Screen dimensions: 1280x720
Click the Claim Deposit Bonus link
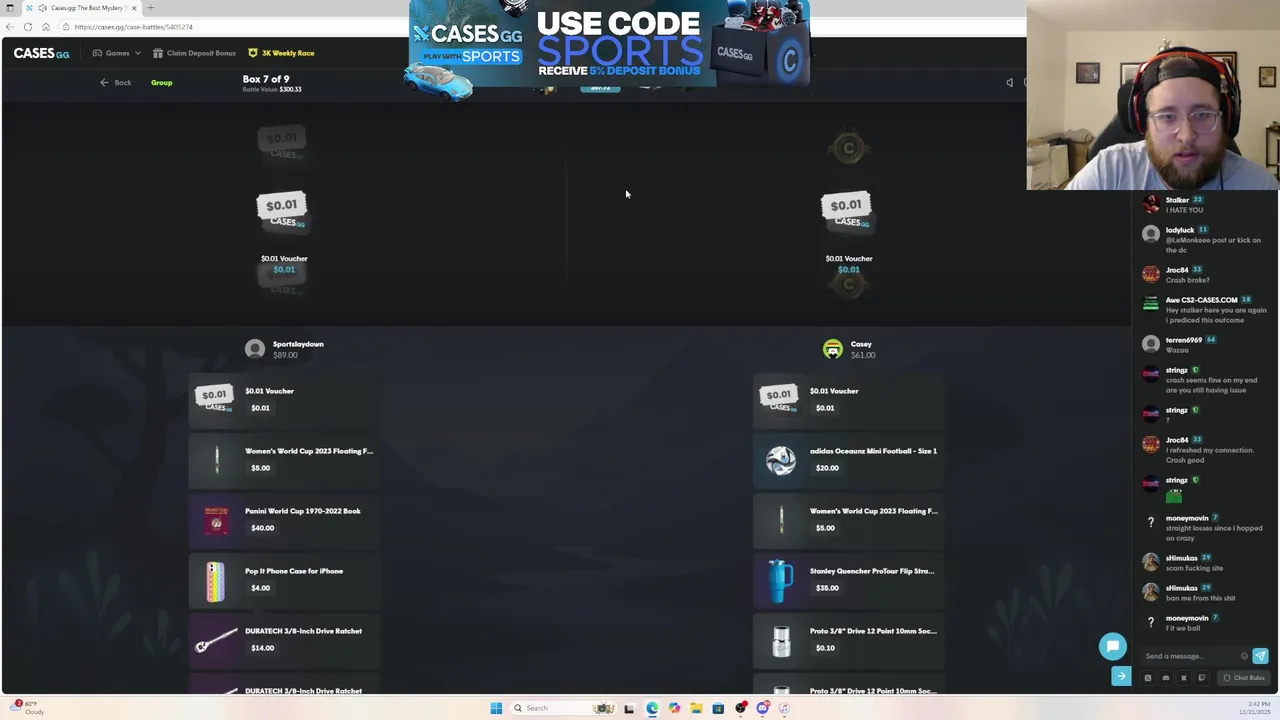[x=194, y=53]
